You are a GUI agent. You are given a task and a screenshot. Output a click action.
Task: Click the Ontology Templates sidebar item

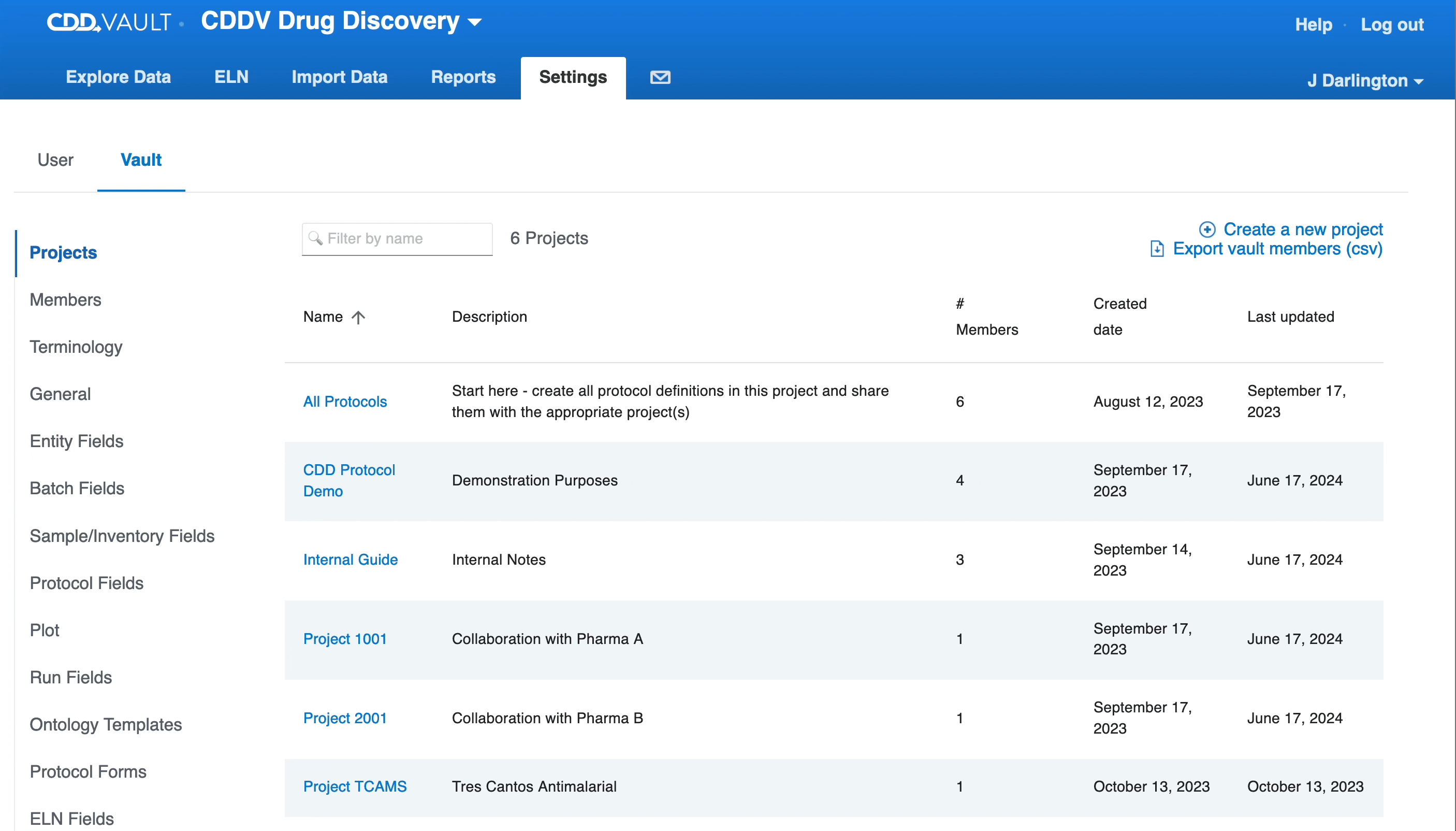(x=107, y=725)
